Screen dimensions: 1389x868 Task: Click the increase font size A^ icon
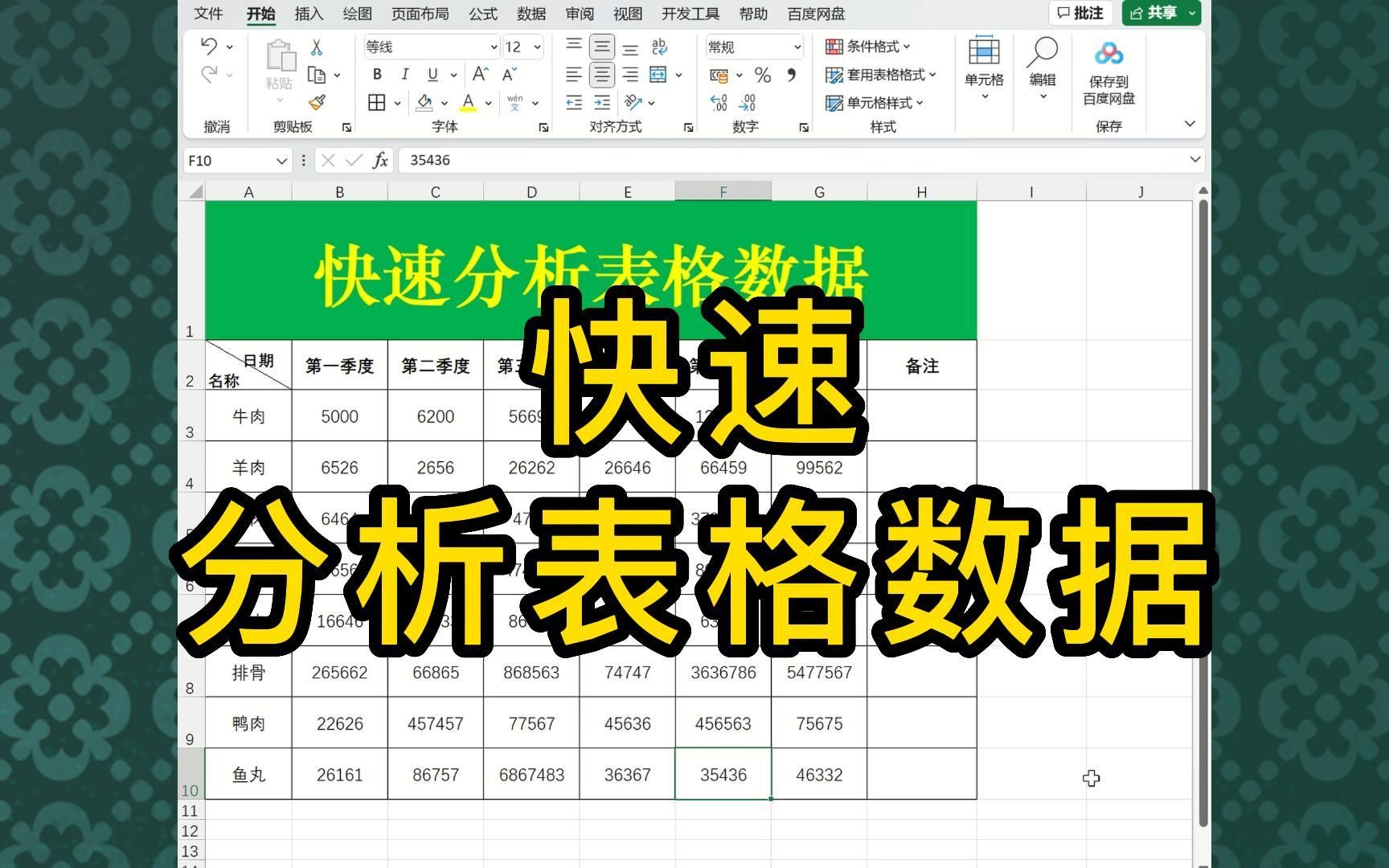[x=477, y=75]
